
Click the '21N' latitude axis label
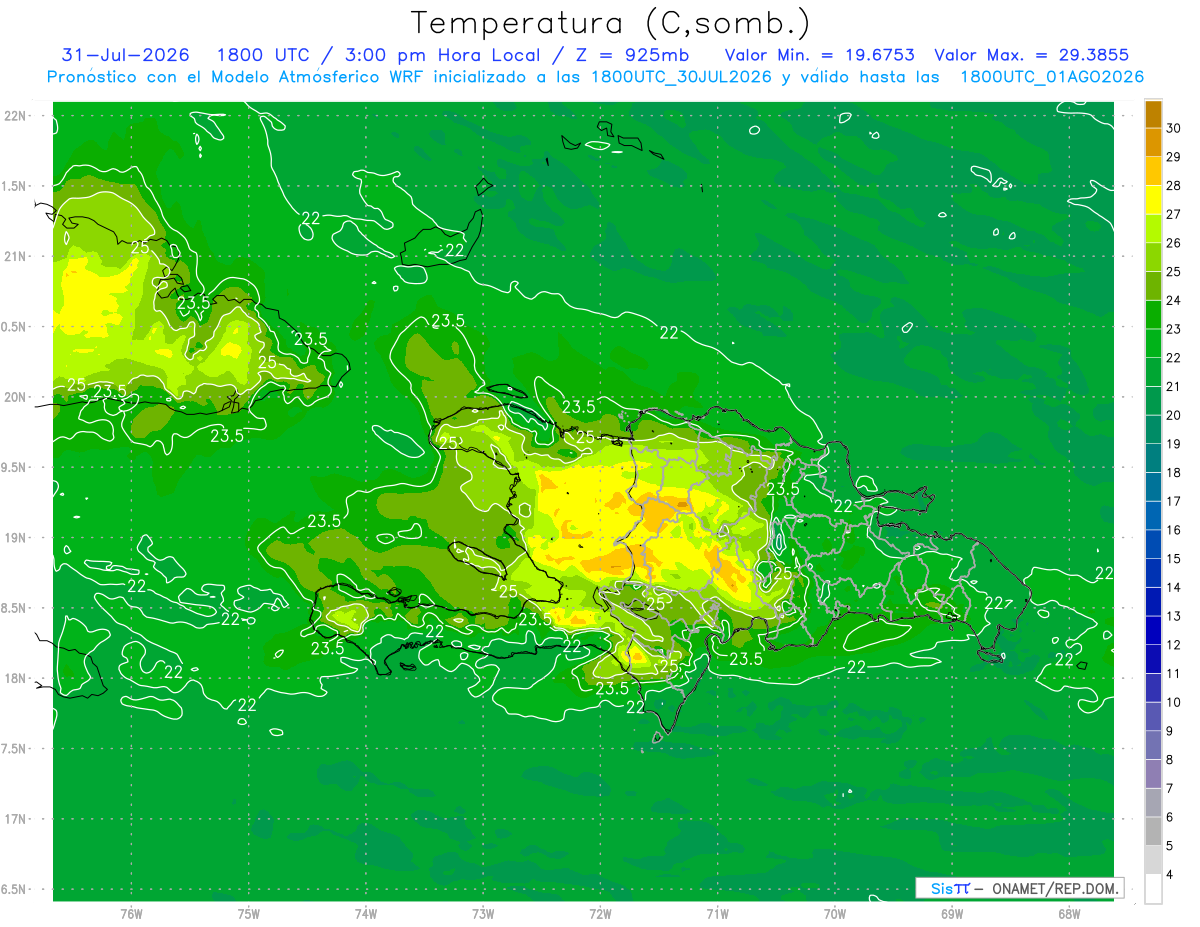click(15, 256)
